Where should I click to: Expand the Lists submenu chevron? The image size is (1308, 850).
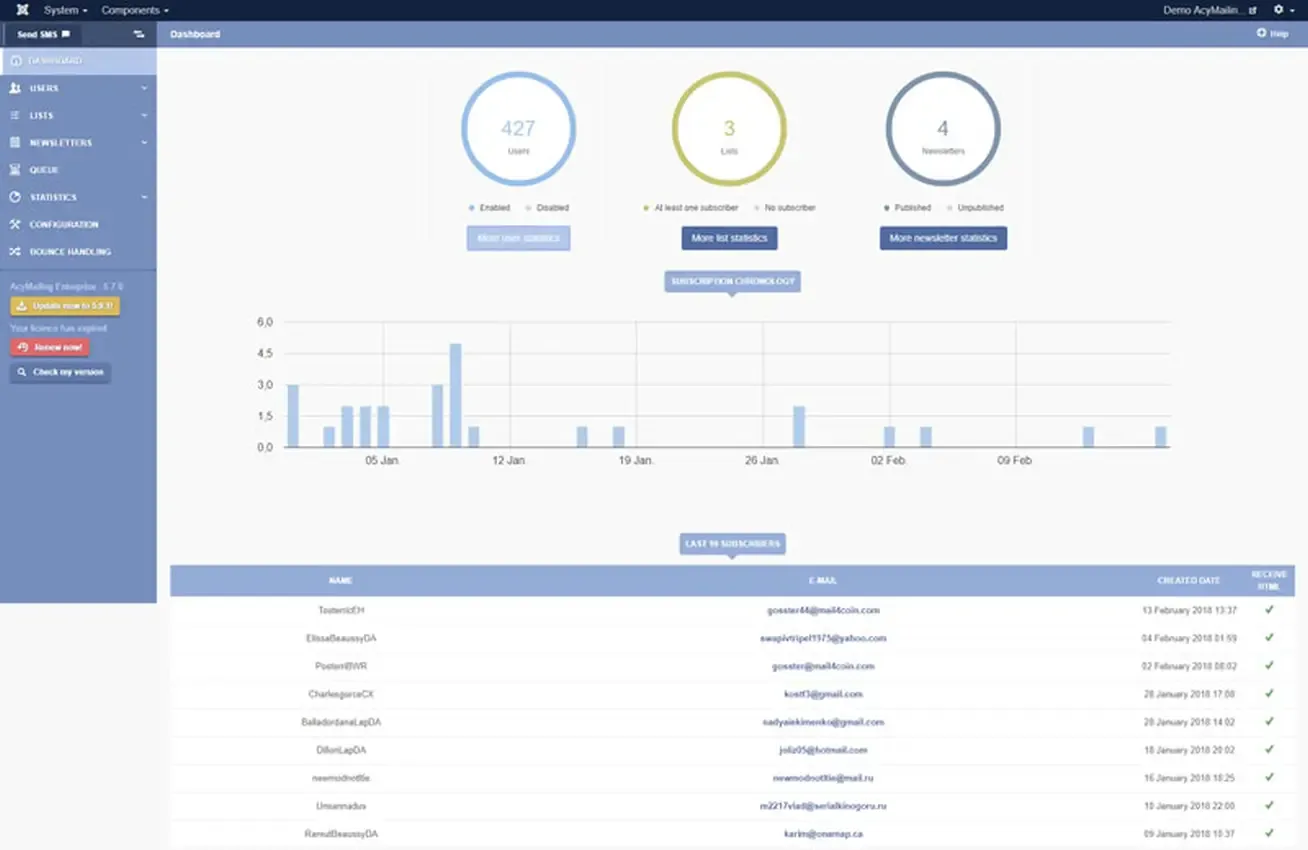pos(144,115)
